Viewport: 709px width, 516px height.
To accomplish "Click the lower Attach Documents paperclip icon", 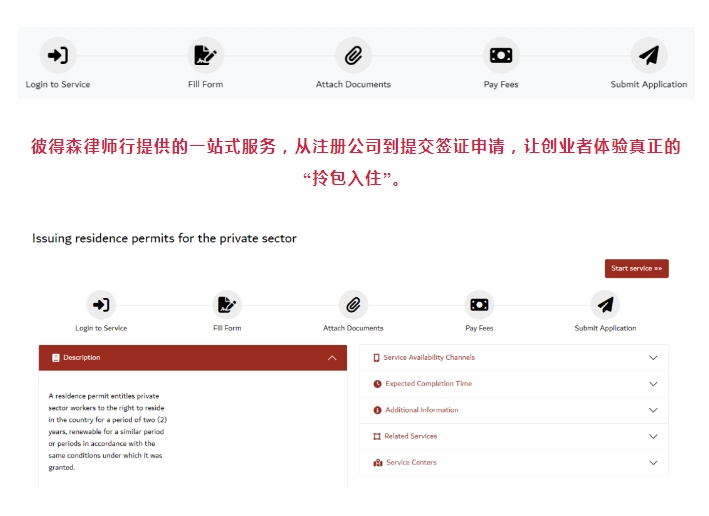I will point(353,305).
